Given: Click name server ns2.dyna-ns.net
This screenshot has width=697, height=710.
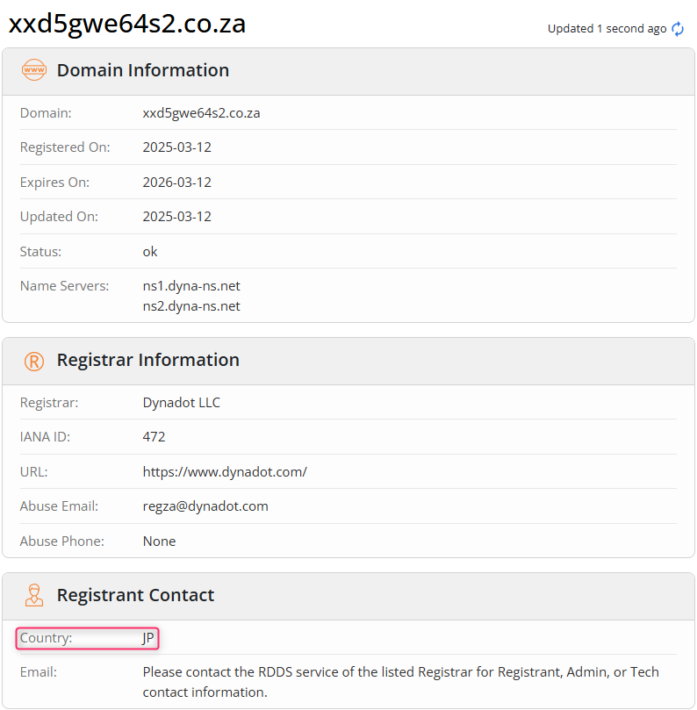Looking at the screenshot, I should (191, 306).
